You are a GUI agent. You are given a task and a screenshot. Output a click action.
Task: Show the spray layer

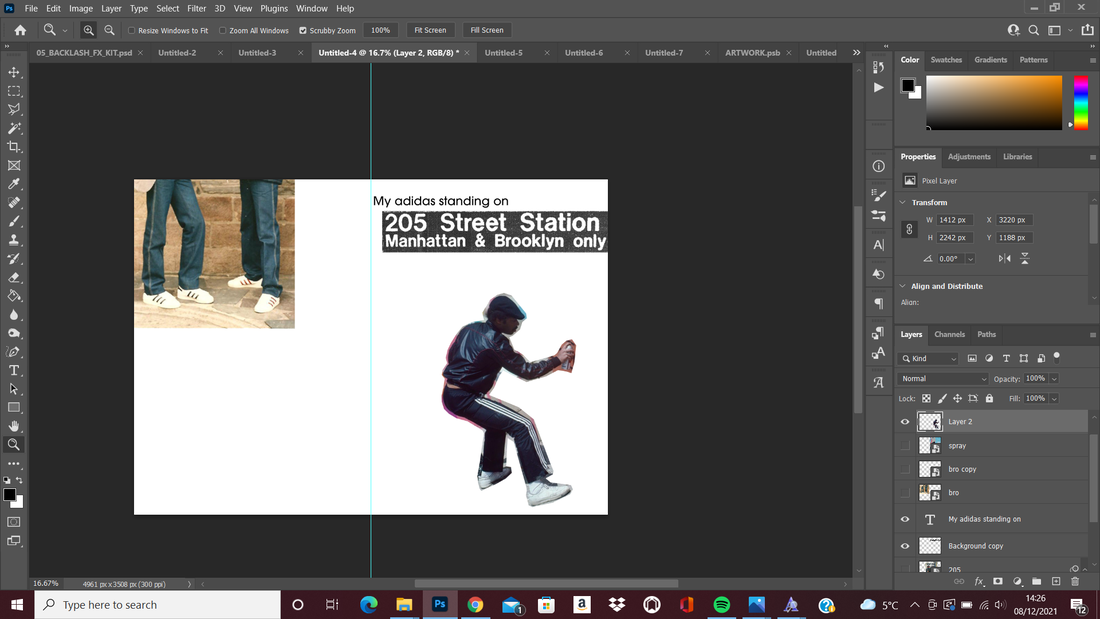pyautogui.click(x=905, y=446)
